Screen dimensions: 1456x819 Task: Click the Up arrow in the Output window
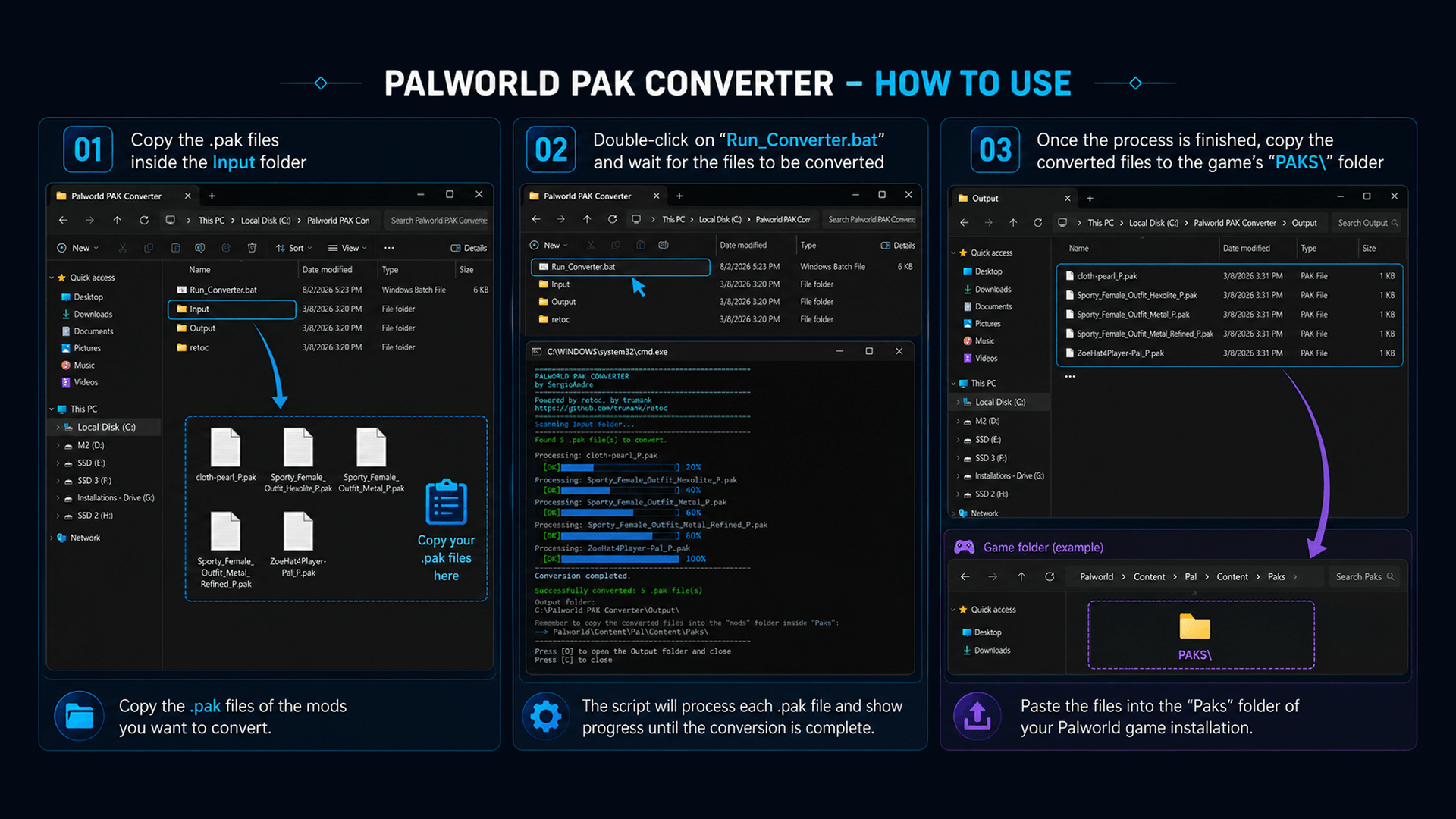(x=1013, y=223)
